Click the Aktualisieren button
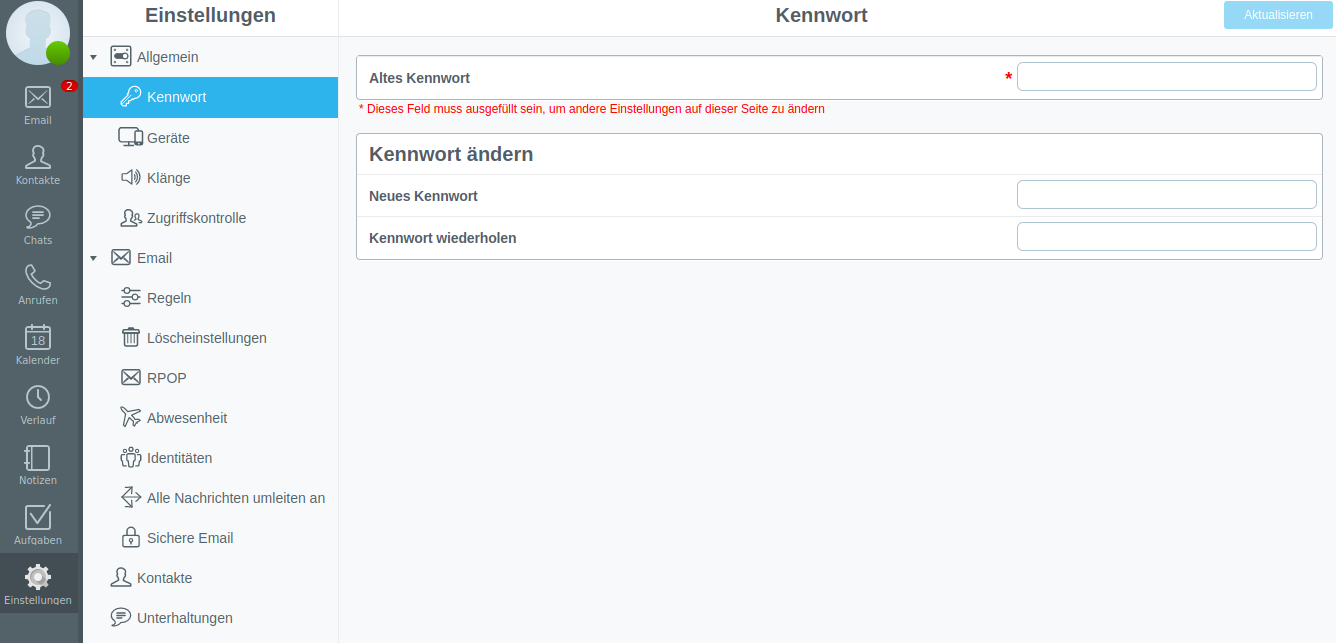 click(1278, 15)
